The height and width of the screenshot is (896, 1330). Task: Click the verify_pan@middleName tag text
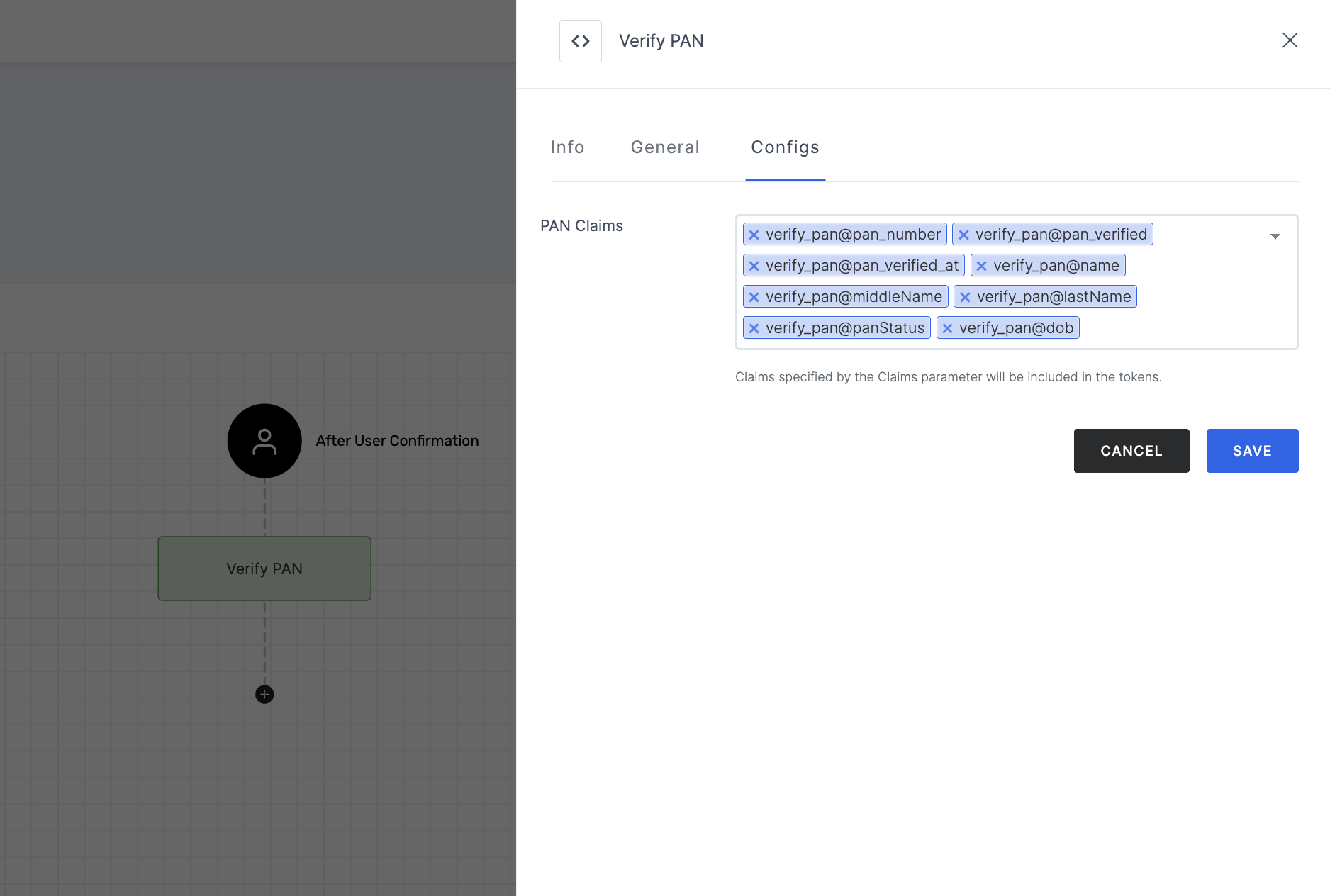click(x=854, y=297)
